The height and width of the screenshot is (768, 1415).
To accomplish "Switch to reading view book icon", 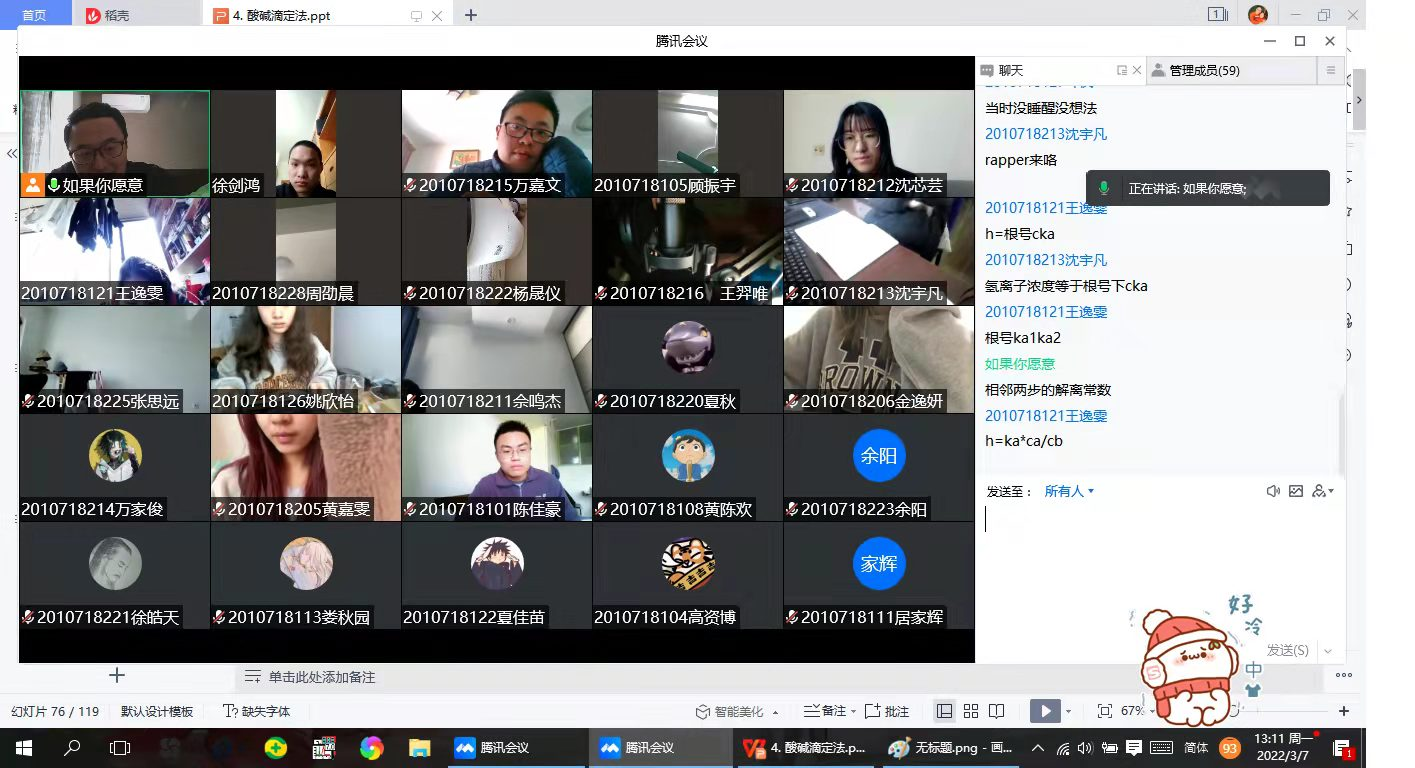I will [x=996, y=711].
